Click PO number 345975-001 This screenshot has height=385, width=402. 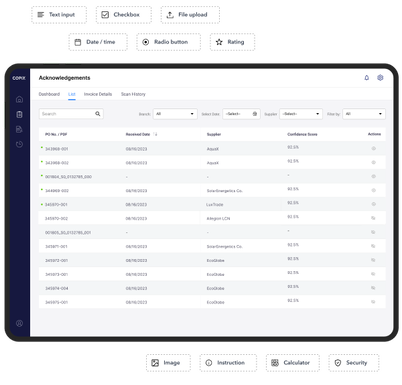coord(56,302)
